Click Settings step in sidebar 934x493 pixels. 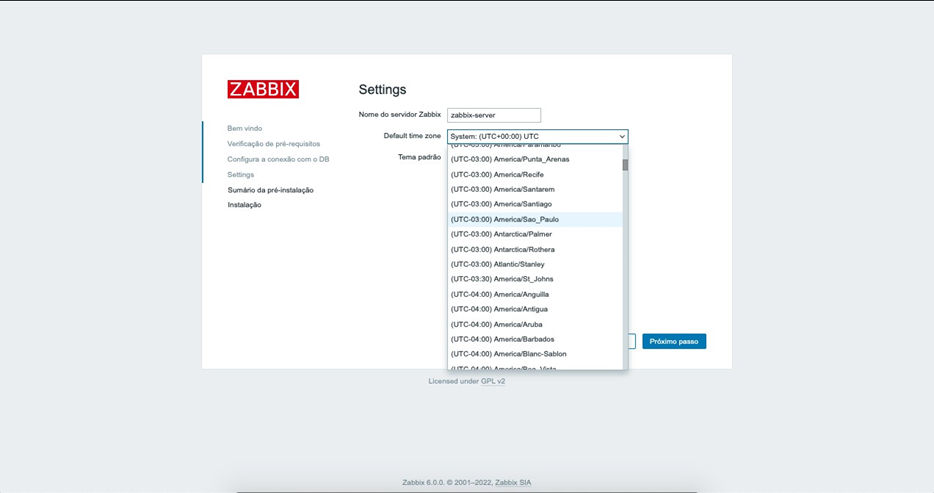tap(241, 174)
